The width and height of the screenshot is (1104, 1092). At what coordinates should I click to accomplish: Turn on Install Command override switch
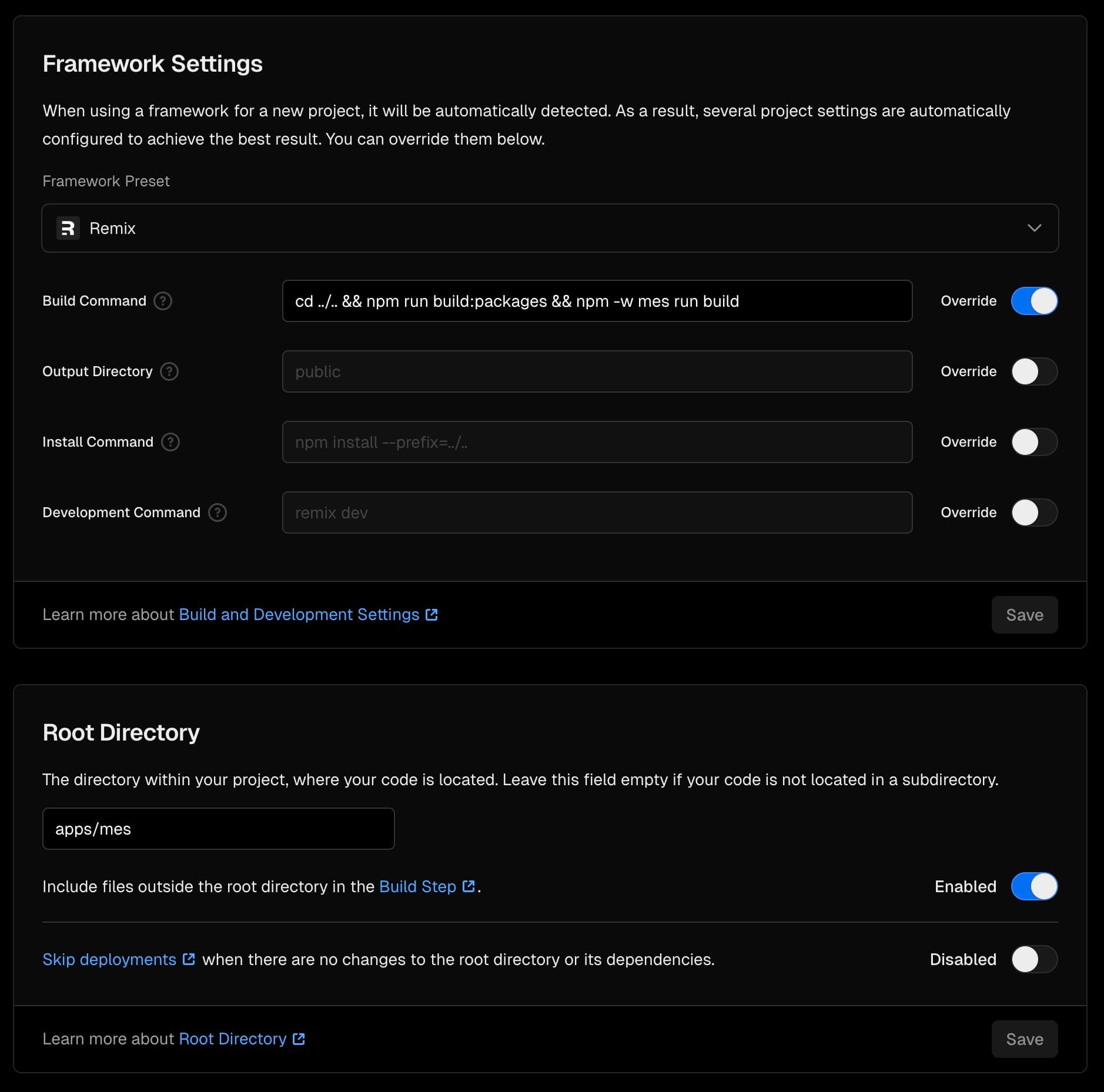[x=1034, y=442]
